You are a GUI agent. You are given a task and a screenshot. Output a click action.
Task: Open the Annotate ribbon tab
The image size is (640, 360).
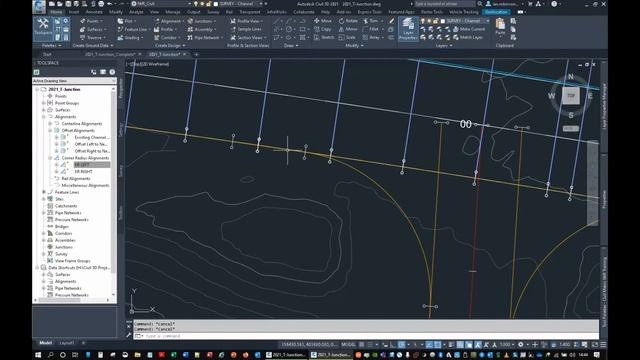coord(94,12)
